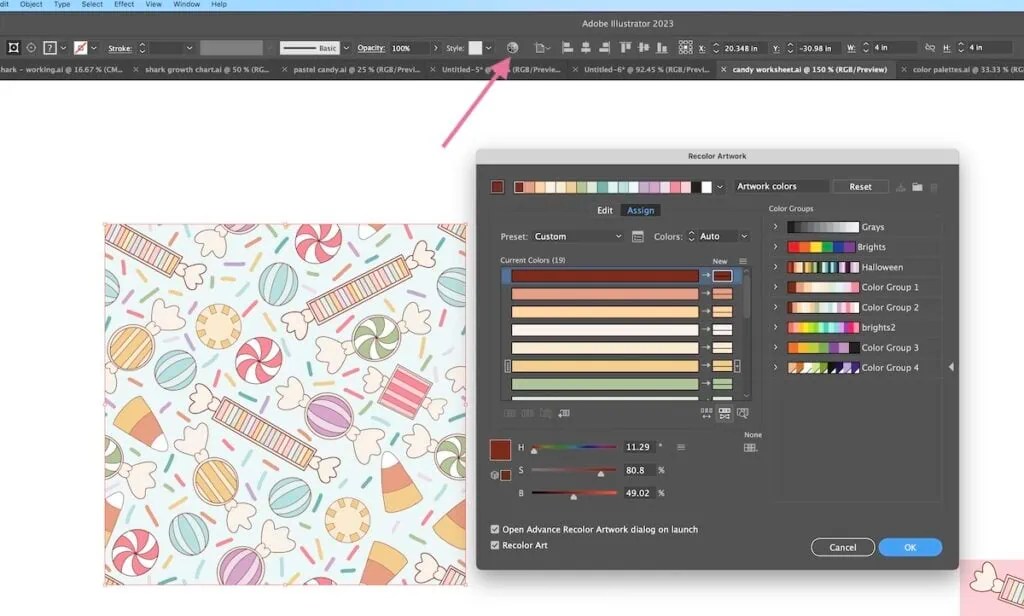Uncheck the Recolor Art checkbox
The image size is (1024, 616).
(494, 546)
